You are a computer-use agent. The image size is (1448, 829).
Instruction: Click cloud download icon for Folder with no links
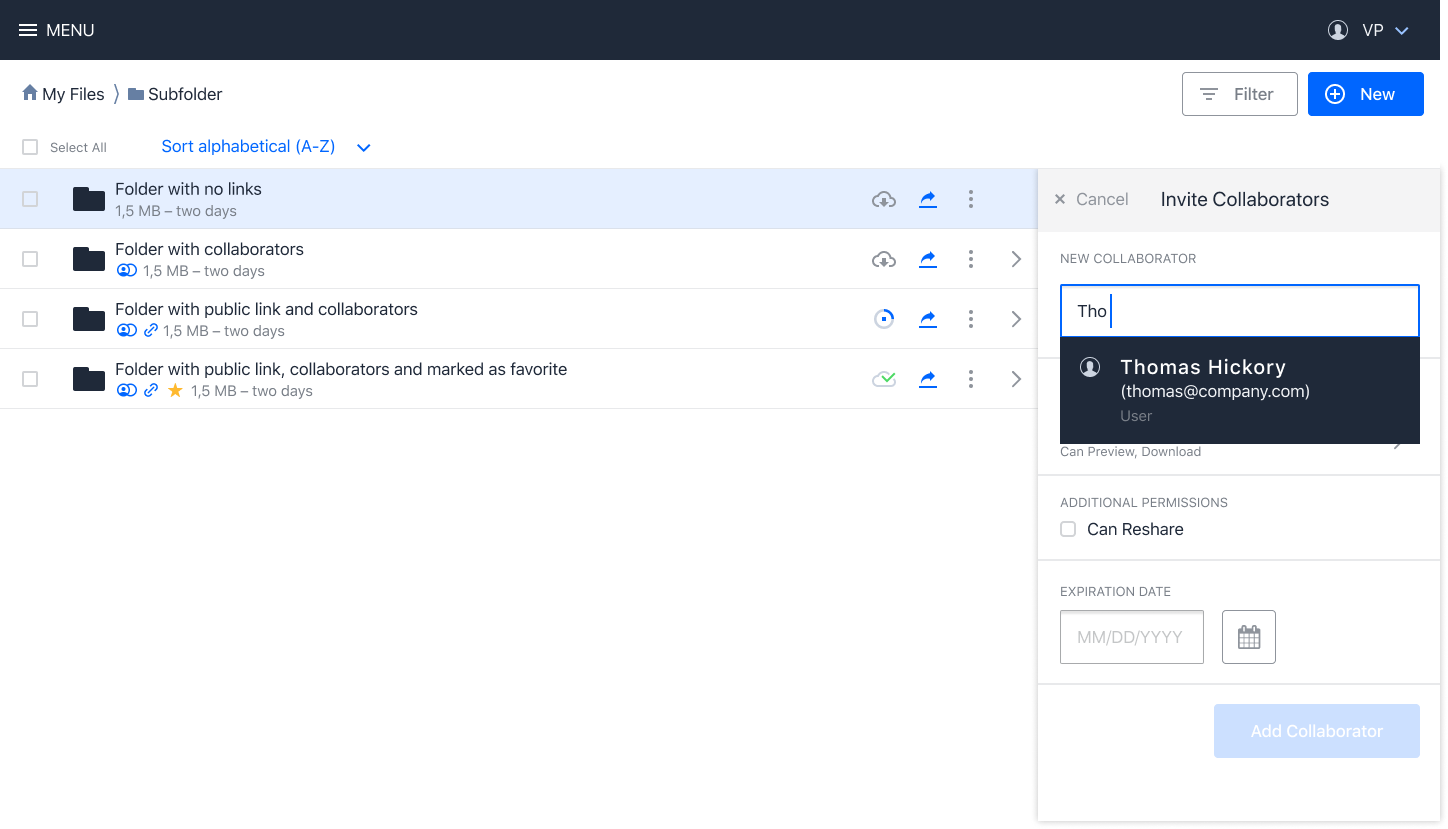point(884,199)
